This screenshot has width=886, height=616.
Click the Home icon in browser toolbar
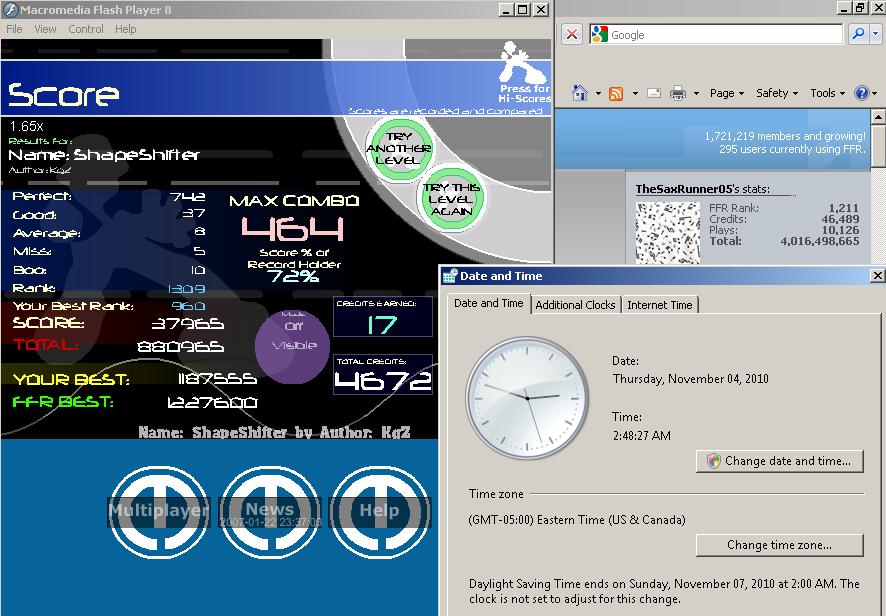(x=579, y=93)
